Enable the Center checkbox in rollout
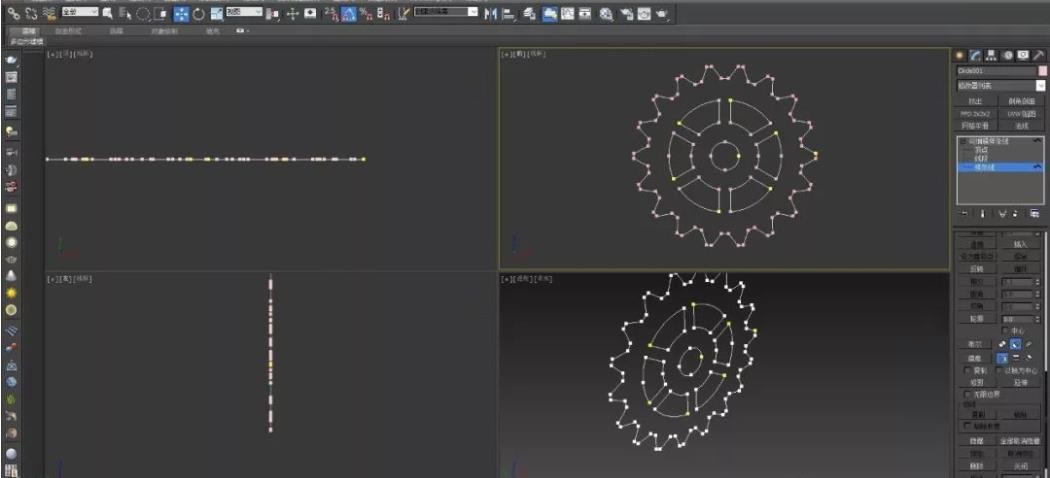The height and width of the screenshot is (478, 1050). click(x=1004, y=330)
